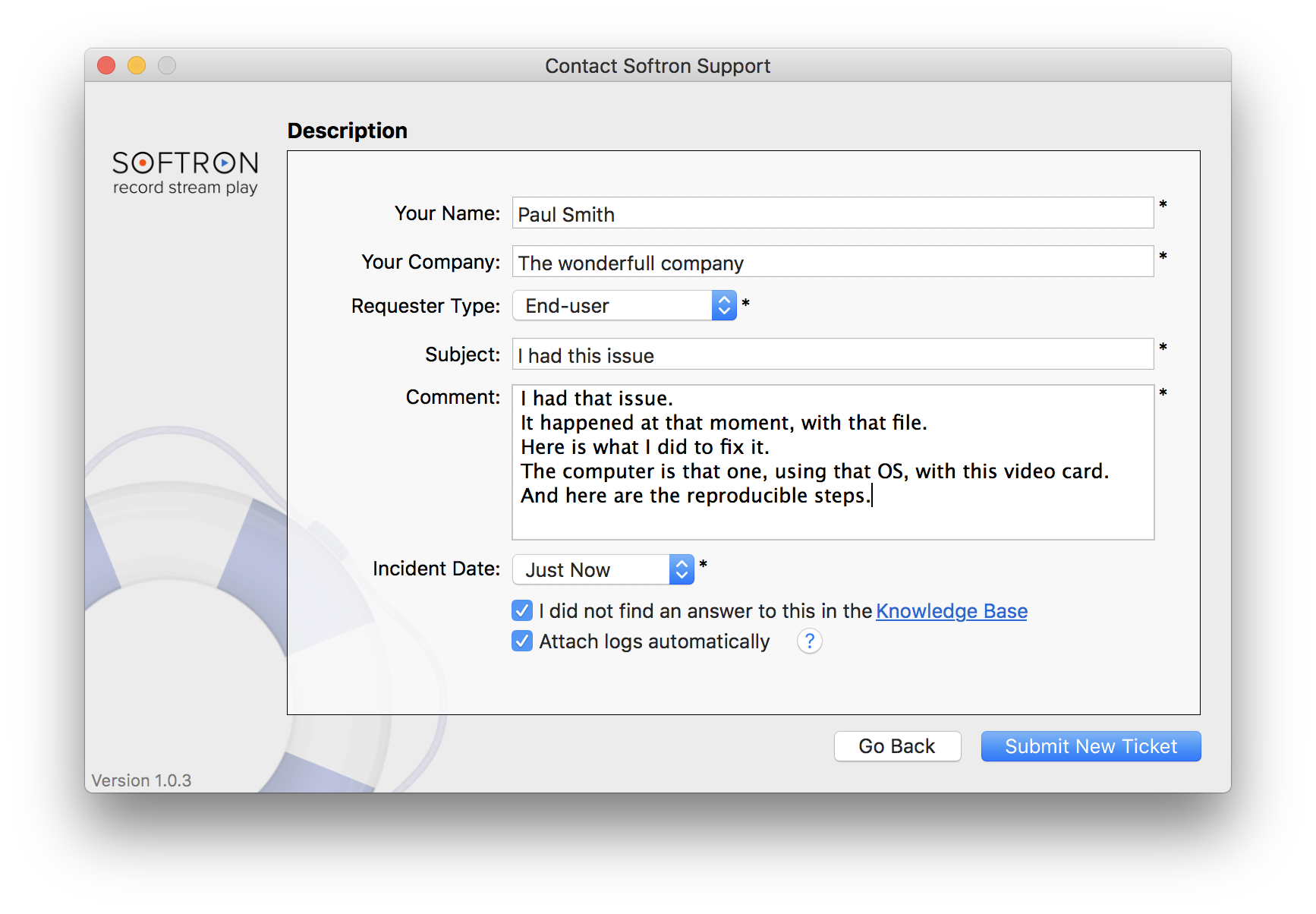Open the Incident Date dropdown
The width and height of the screenshot is (1316, 914).
(x=603, y=569)
